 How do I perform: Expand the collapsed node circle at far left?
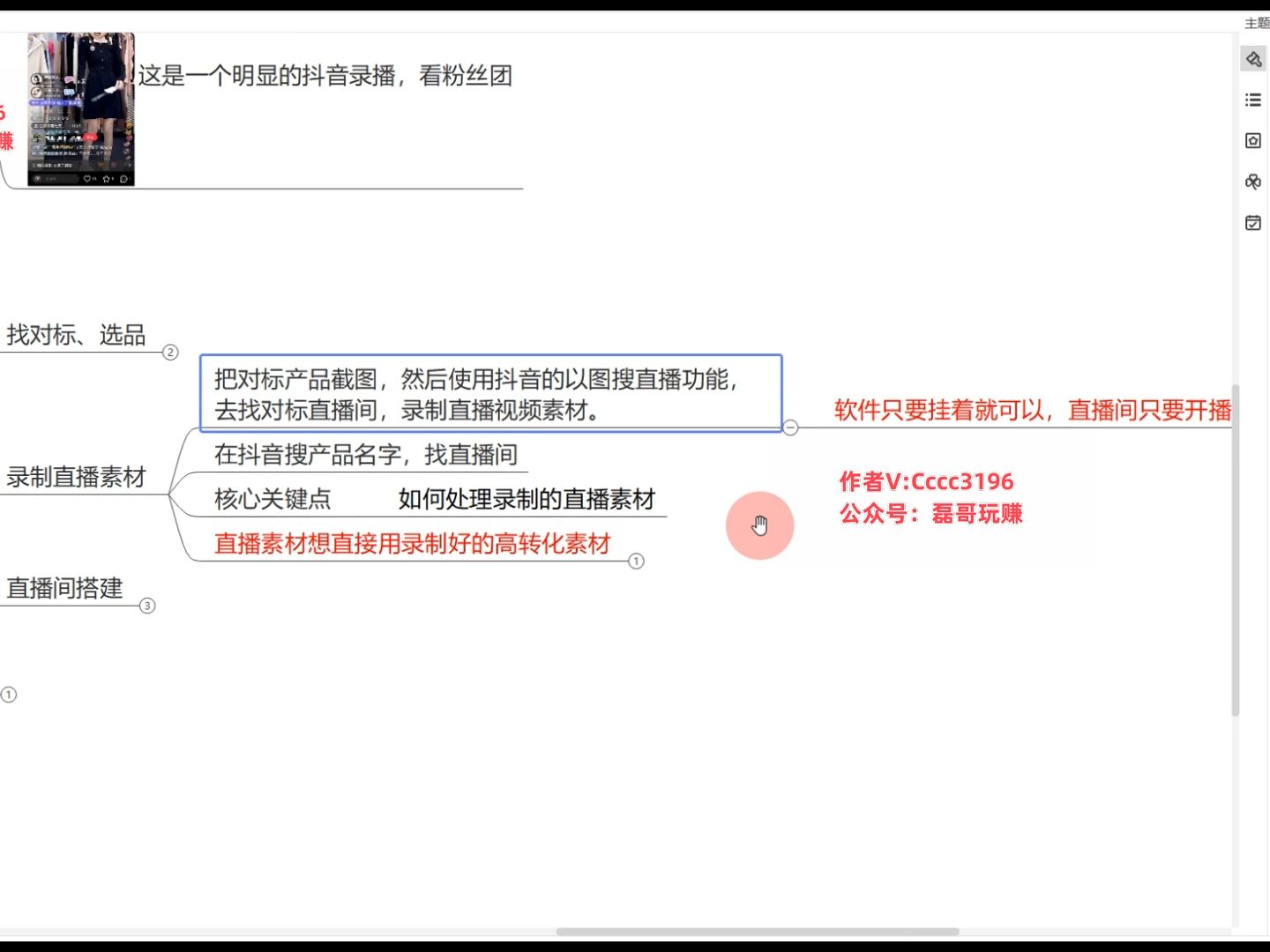[9, 695]
